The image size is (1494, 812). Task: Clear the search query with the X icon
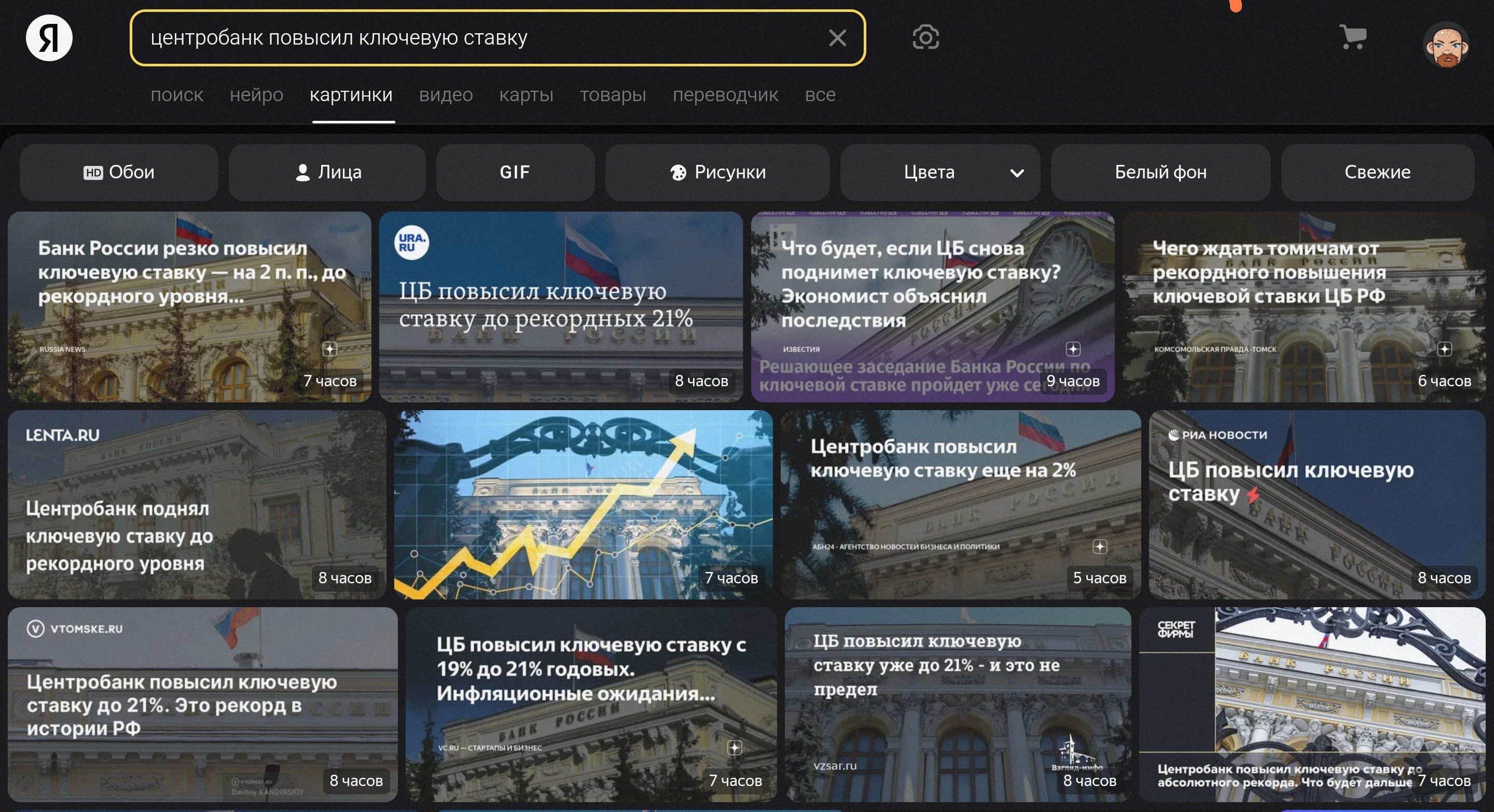pyautogui.click(x=837, y=38)
